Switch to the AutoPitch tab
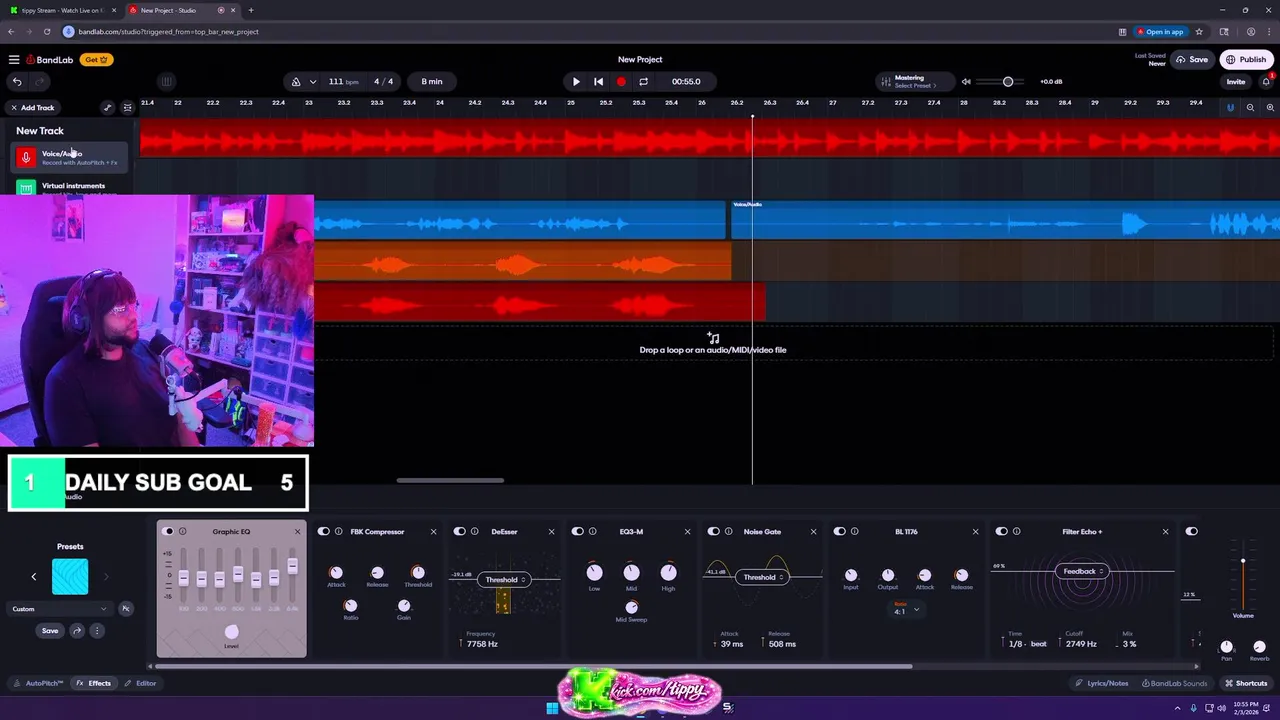1280x720 pixels. pyautogui.click(x=39, y=683)
